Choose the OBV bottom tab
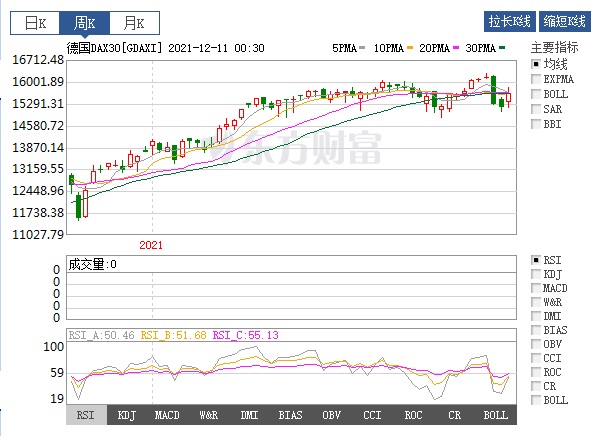The width and height of the screenshot is (596, 442). click(331, 415)
